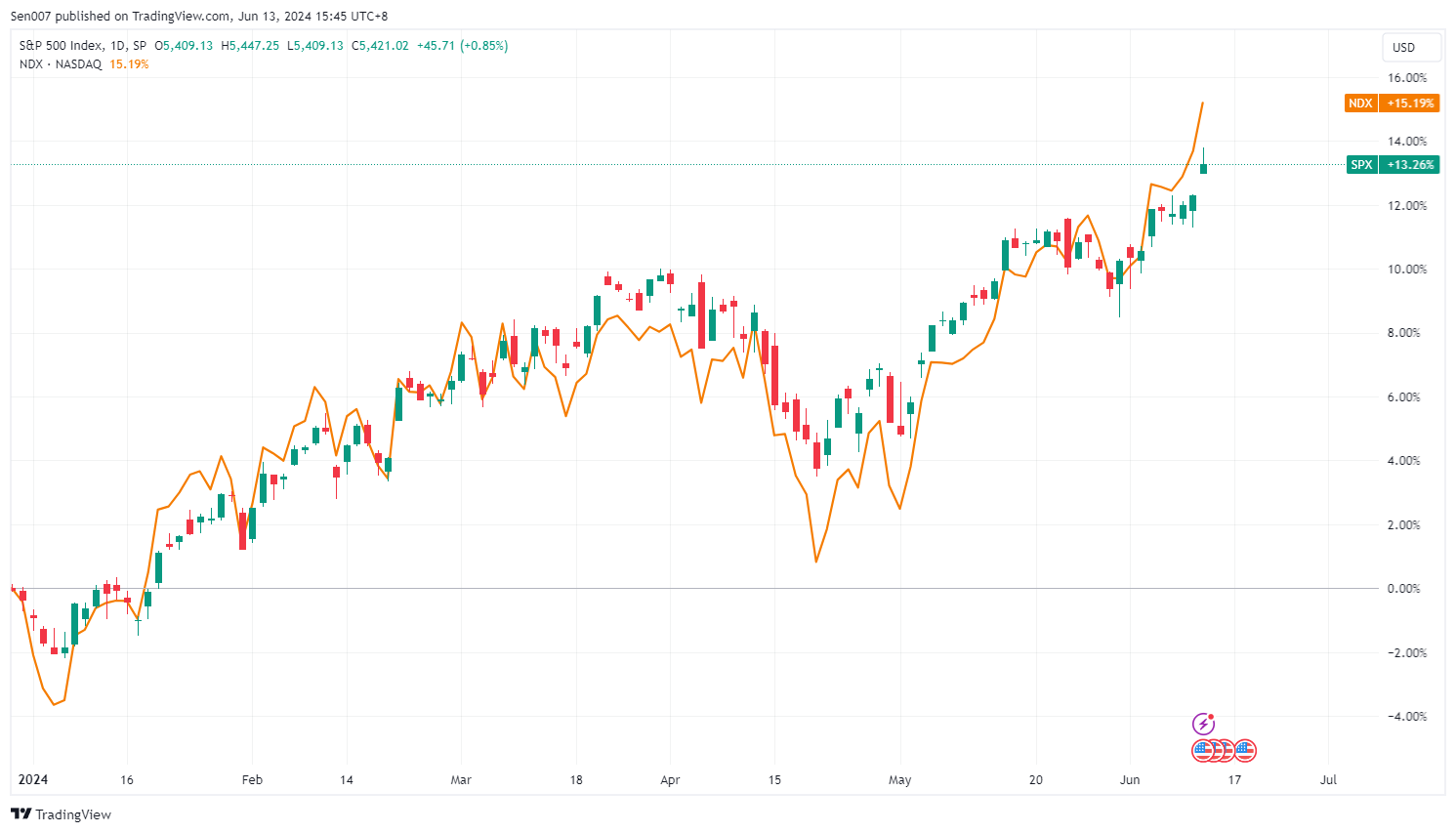Click the Jul label on time axis
Viewport: 1456px width, 833px height.
[1328, 780]
